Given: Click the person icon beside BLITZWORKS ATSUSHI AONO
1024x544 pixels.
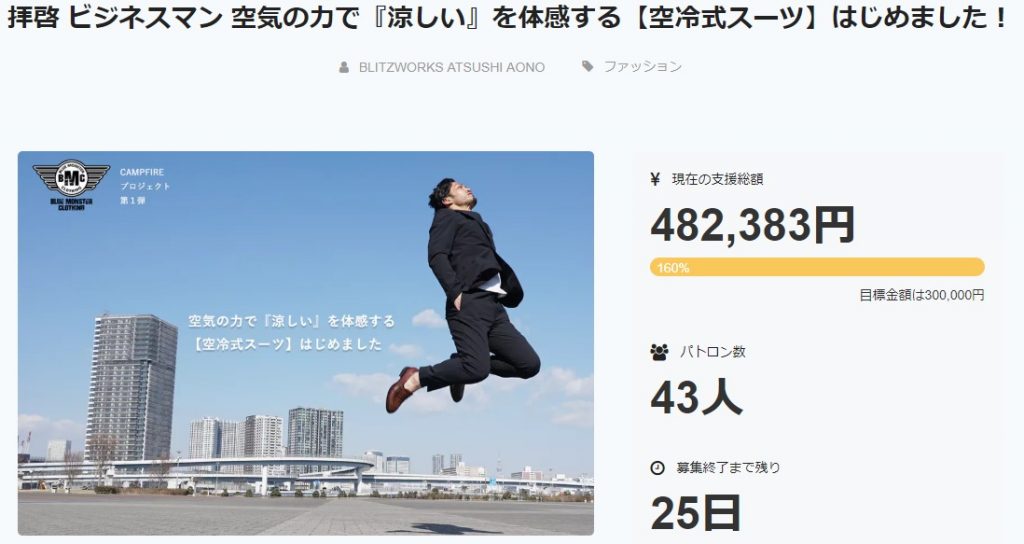Looking at the screenshot, I should tap(344, 67).
